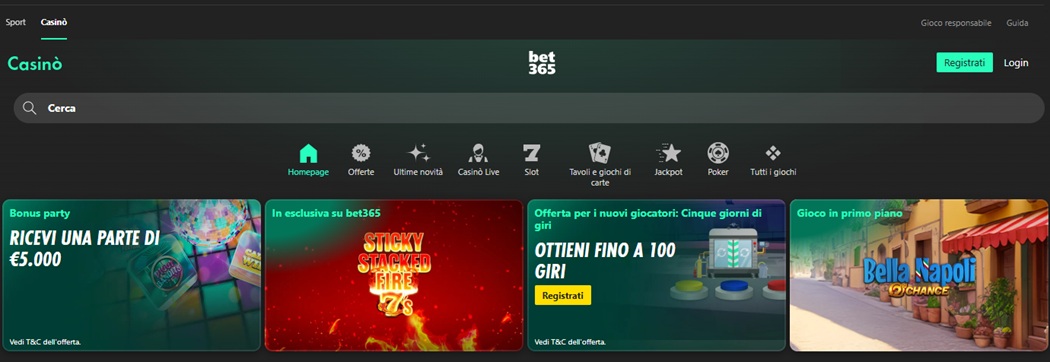This screenshot has height=362, width=1050.
Task: Open the Bella Napoli game banner
Action: point(919,275)
